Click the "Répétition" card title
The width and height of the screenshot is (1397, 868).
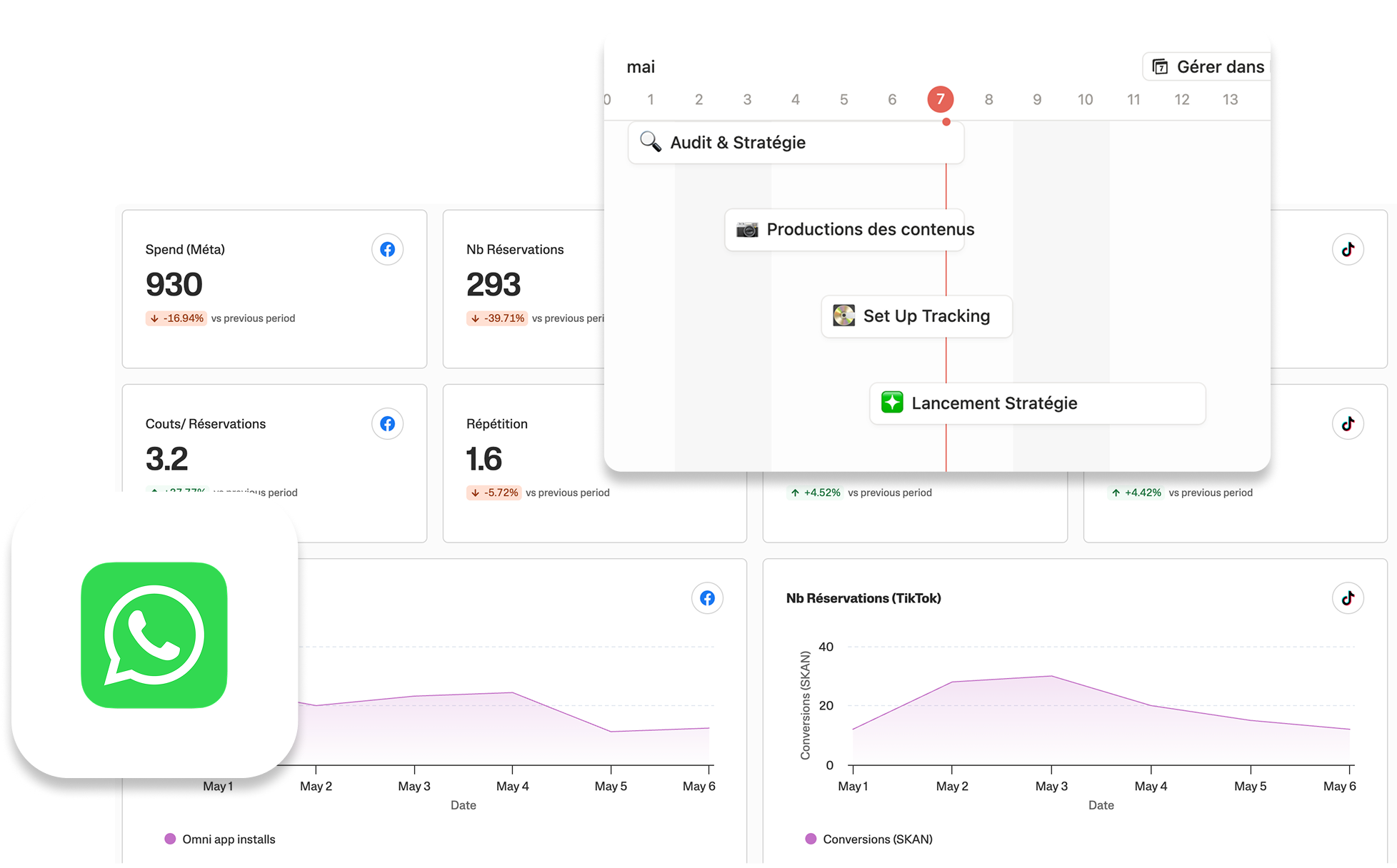tap(497, 424)
